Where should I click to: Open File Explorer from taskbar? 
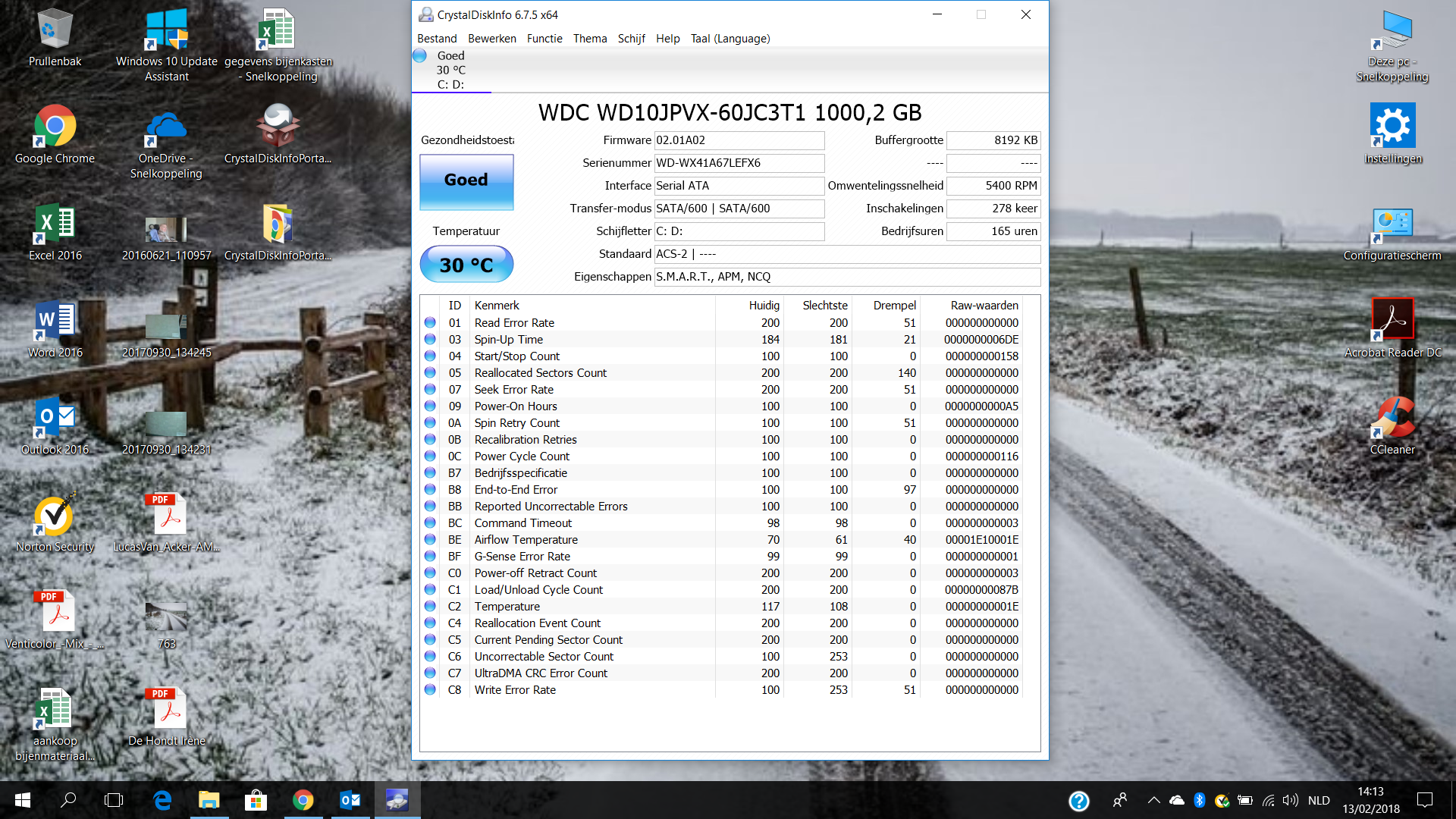[209, 800]
